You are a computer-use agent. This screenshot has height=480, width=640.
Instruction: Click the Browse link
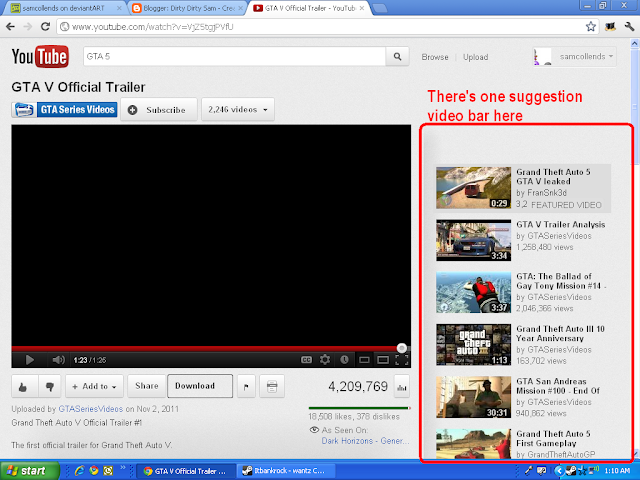point(435,57)
